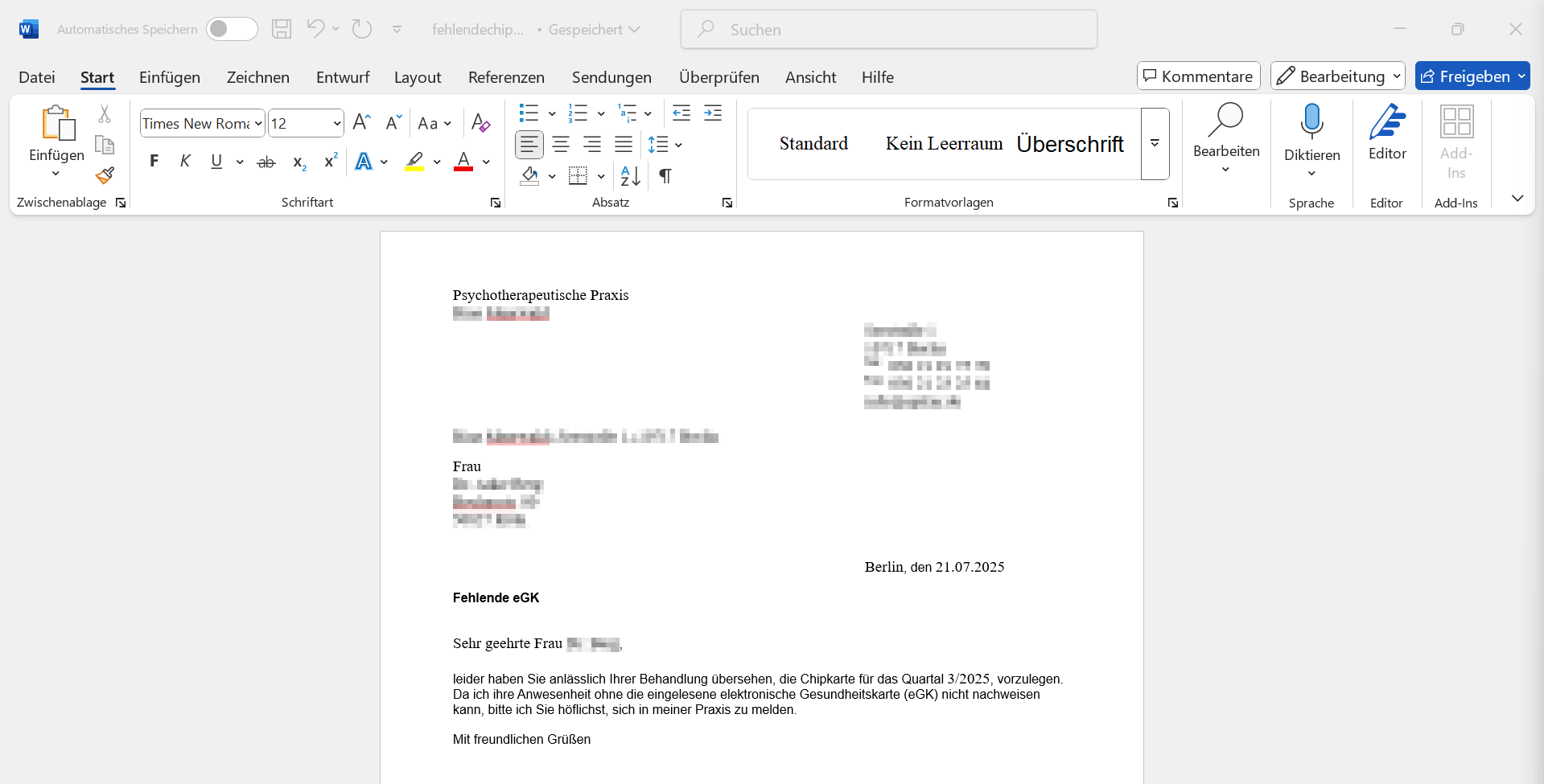Open the Editor proofing tool
Viewport: 1544px width, 784px height.
click(1388, 133)
